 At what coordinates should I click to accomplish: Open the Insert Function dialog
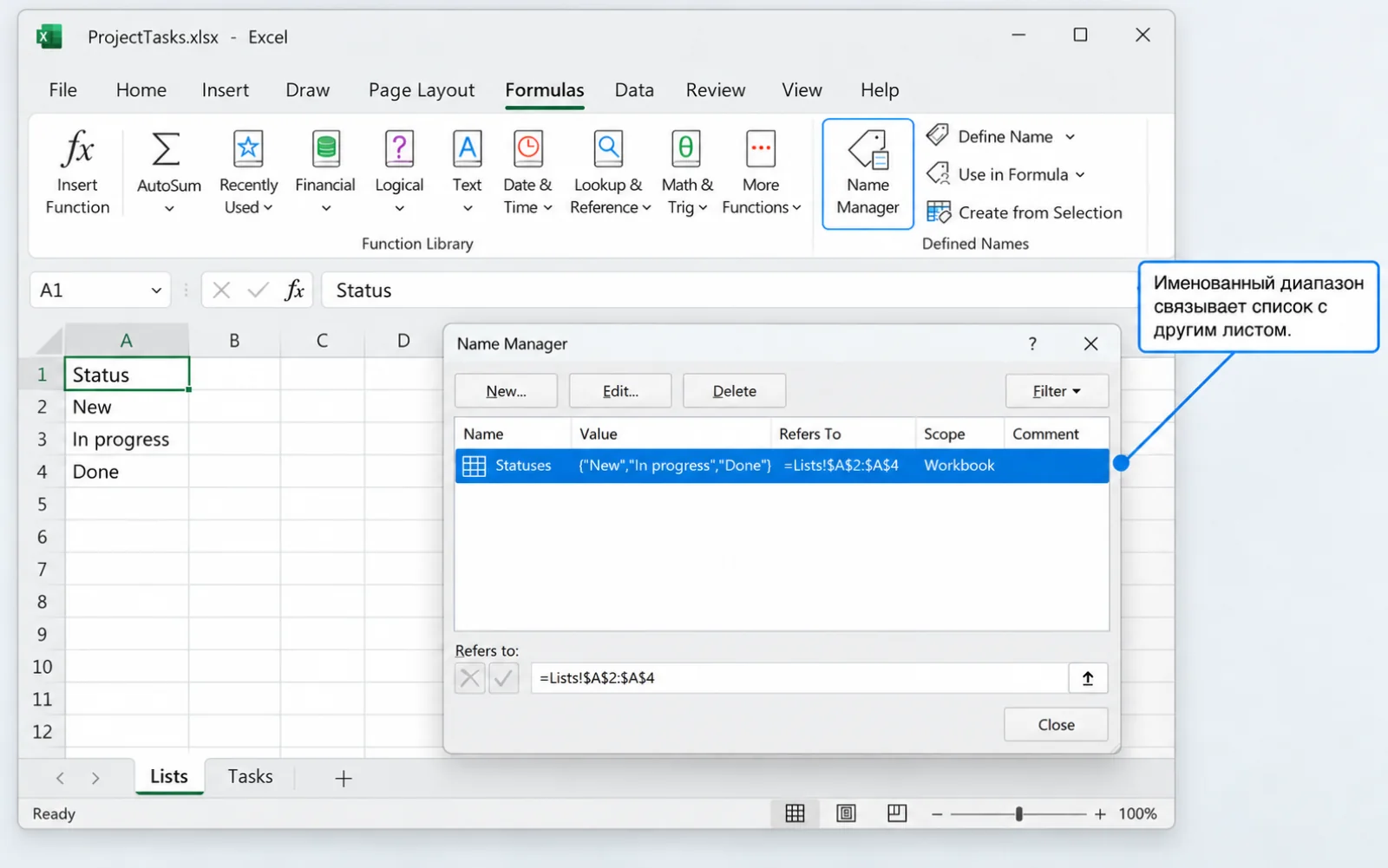tap(77, 172)
